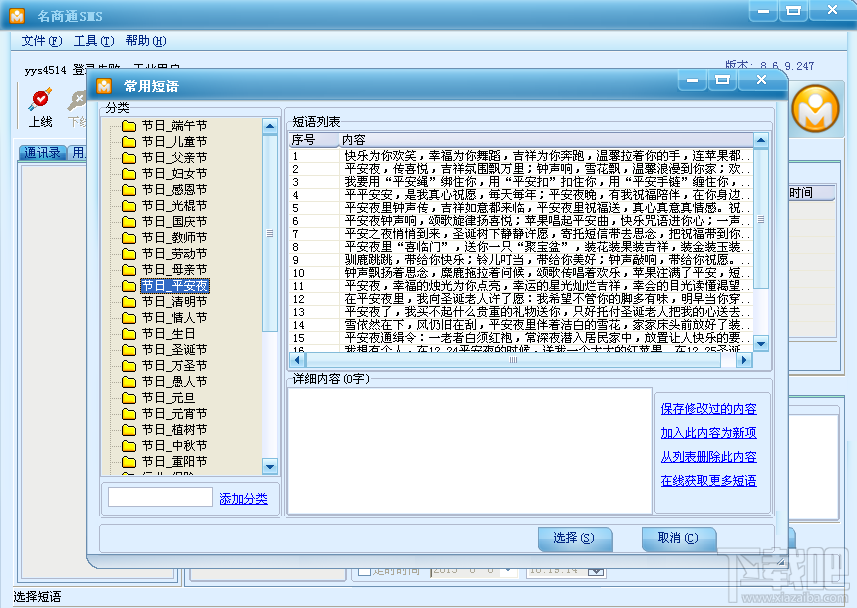The height and width of the screenshot is (608, 857).
Task: Click the phrase list horizontal scrollbar thumb
Action: click(x=513, y=360)
